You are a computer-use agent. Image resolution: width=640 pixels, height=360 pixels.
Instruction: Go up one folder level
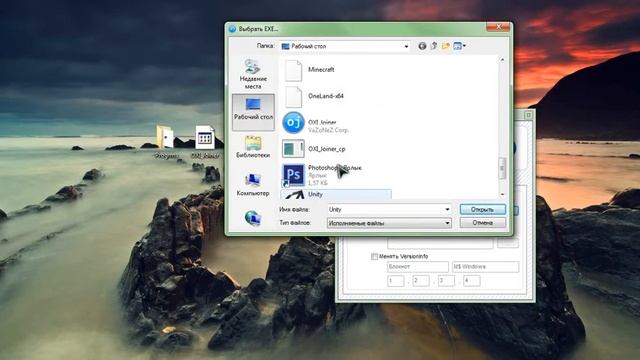click(434, 46)
